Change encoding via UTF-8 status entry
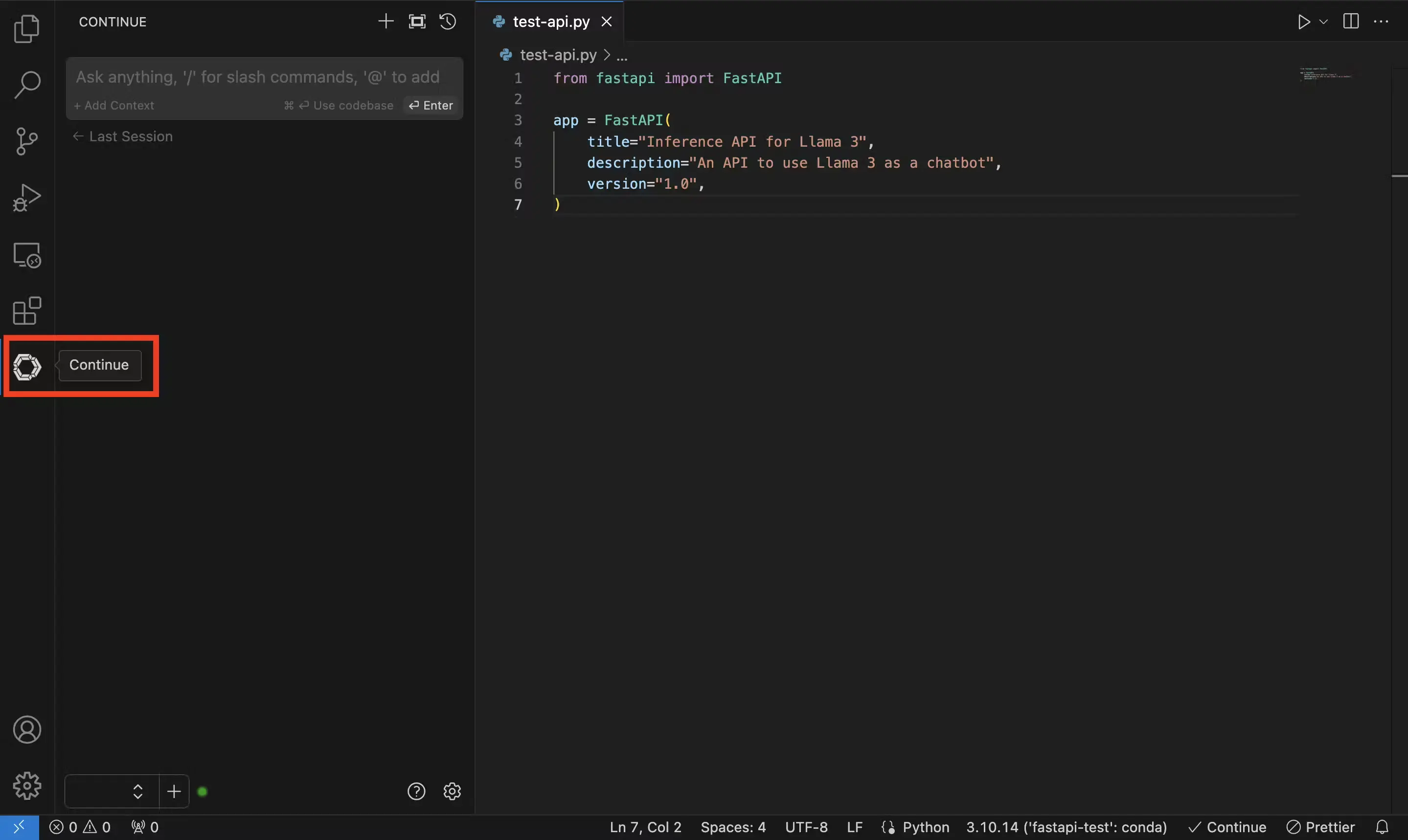 (806, 828)
